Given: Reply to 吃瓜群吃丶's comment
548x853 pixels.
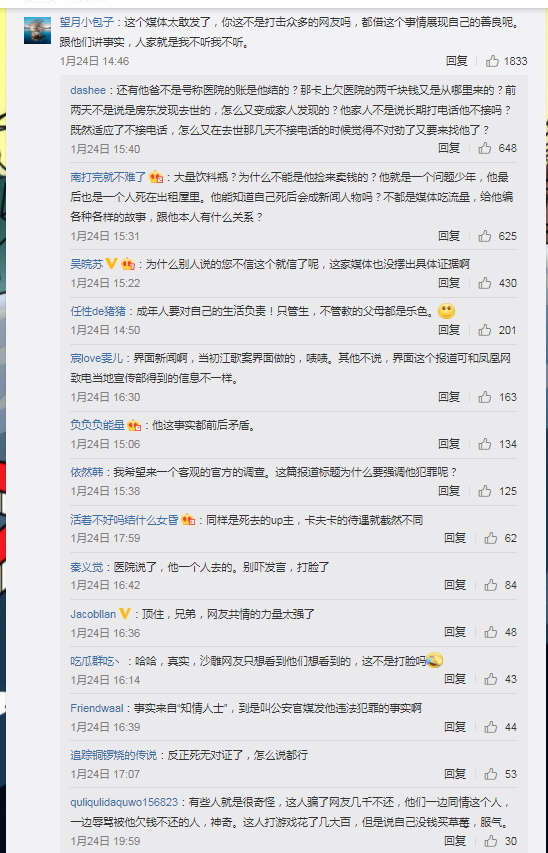Looking at the screenshot, I should [455, 679].
